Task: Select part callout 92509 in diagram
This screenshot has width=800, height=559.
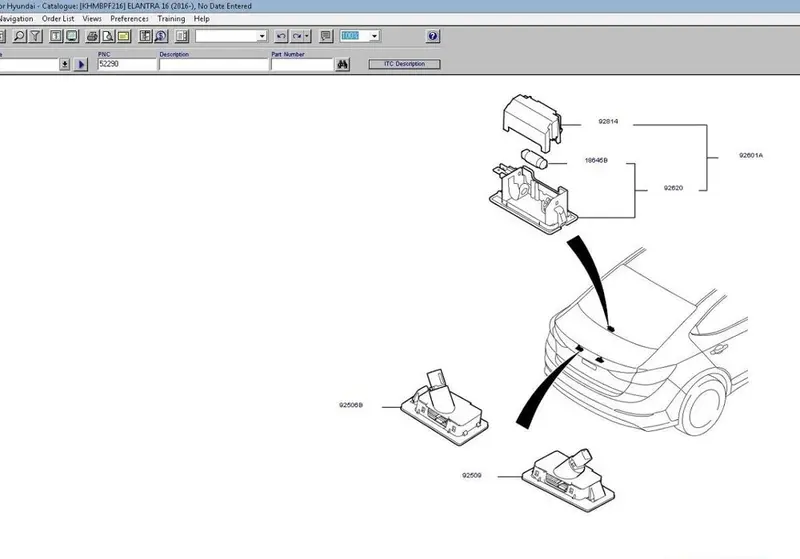Action: pos(471,475)
